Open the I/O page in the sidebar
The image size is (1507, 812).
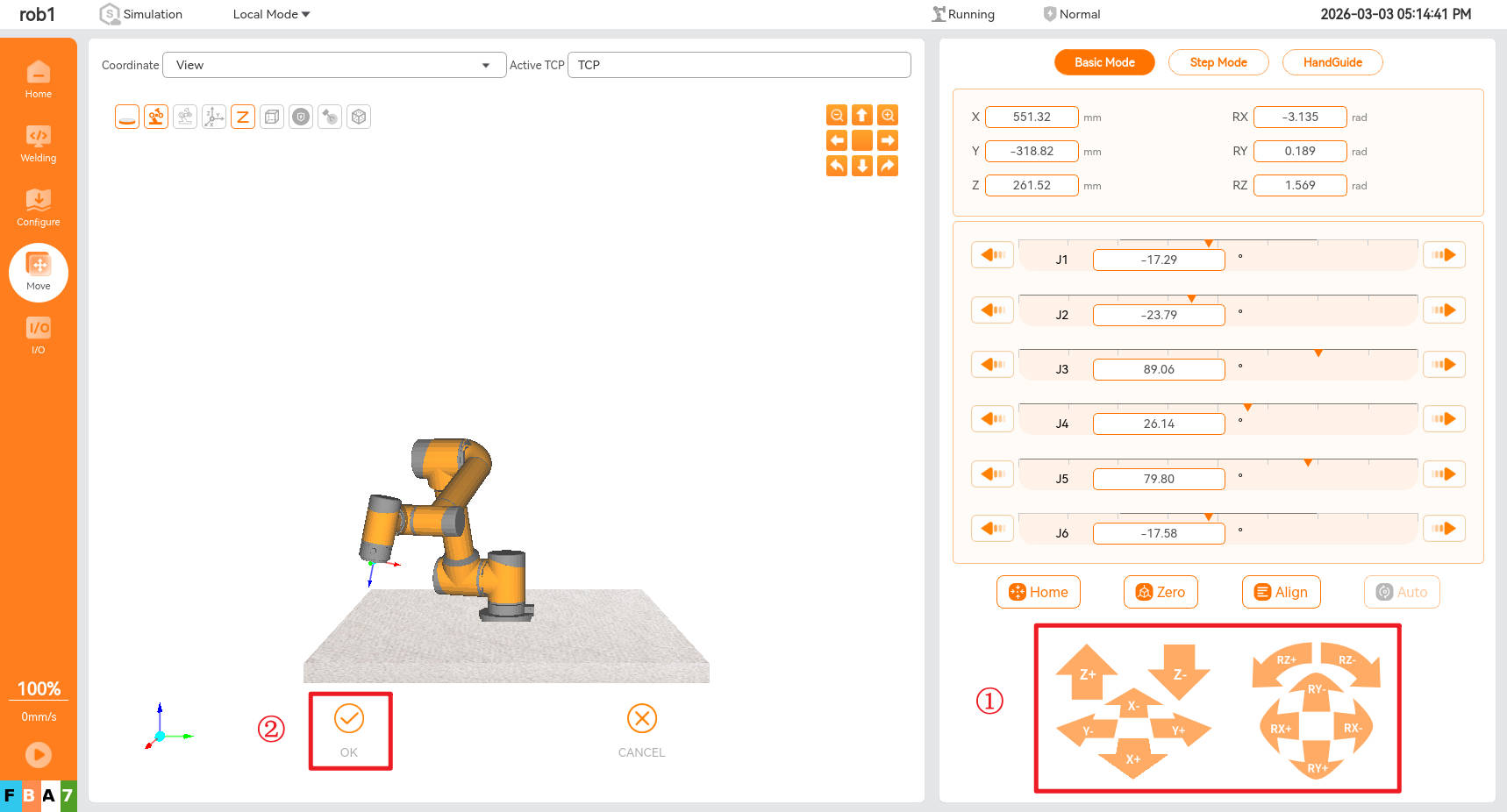[39, 335]
